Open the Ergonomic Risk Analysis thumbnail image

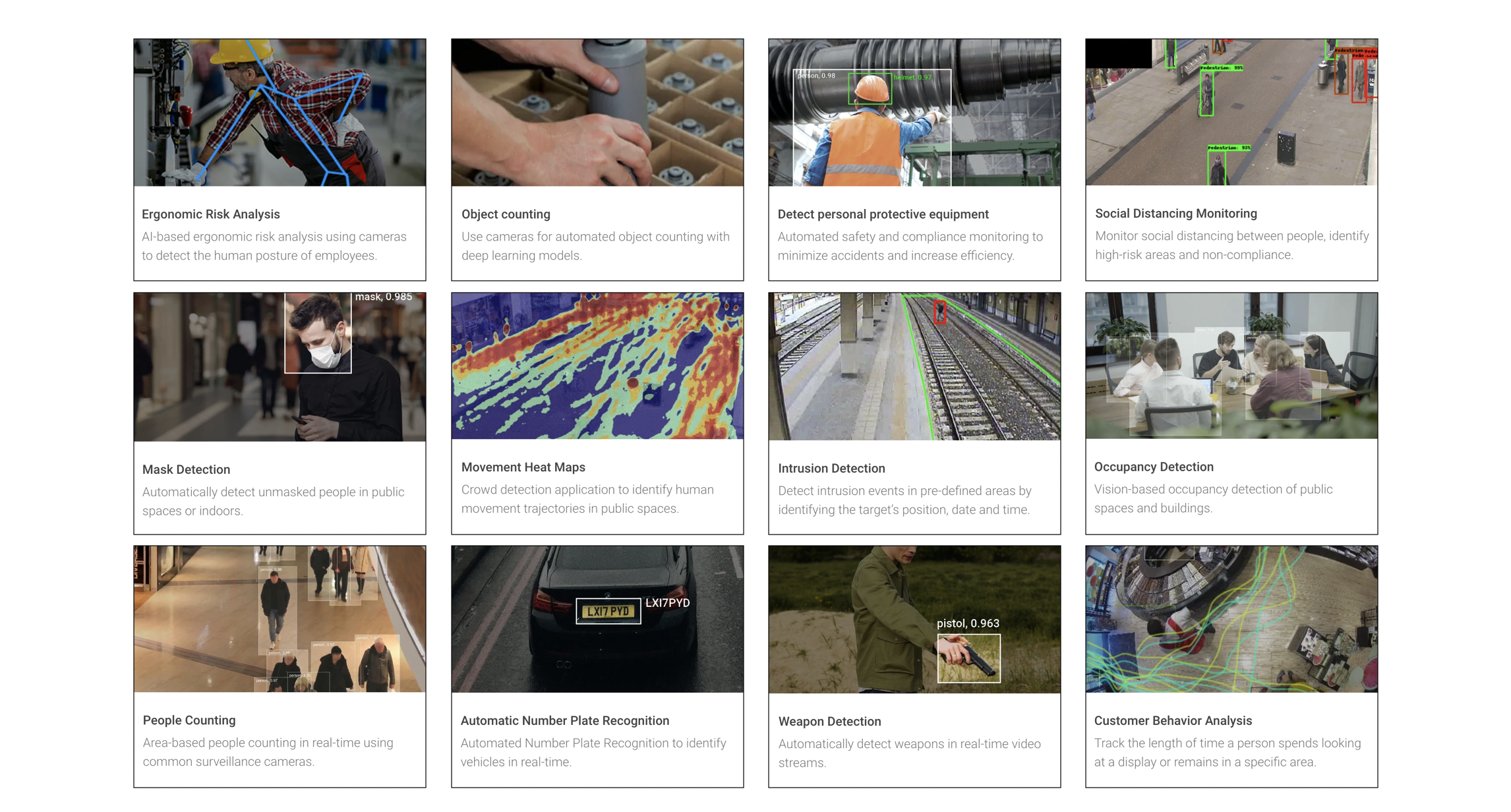point(280,112)
